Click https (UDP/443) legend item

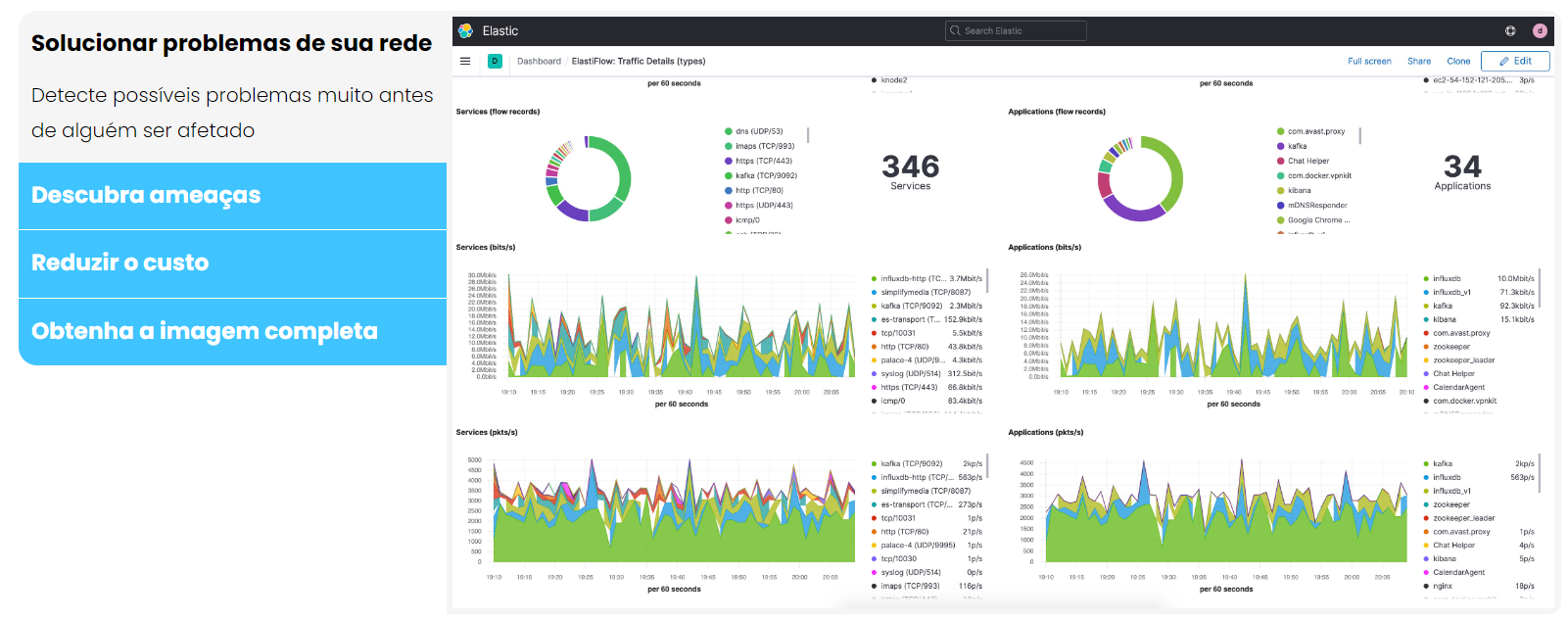[x=758, y=205]
